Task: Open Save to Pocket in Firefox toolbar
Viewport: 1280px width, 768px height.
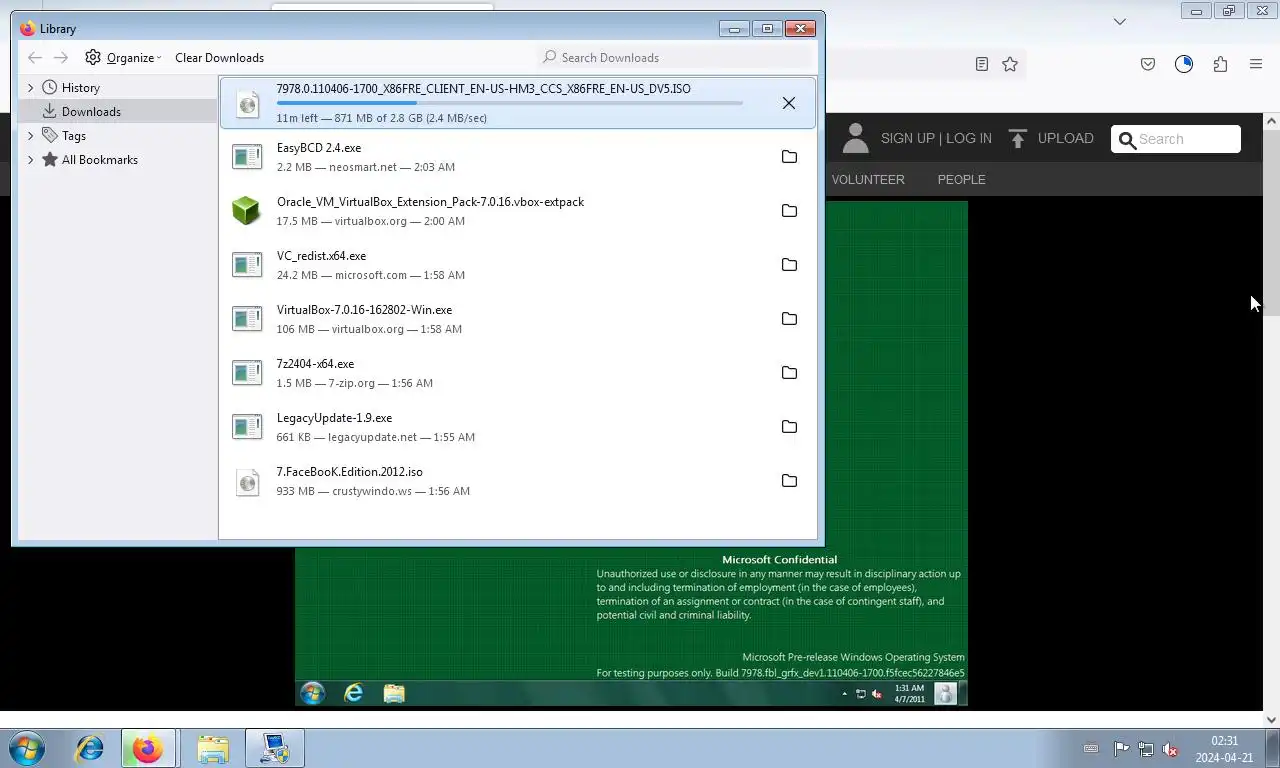Action: pos(1148,64)
